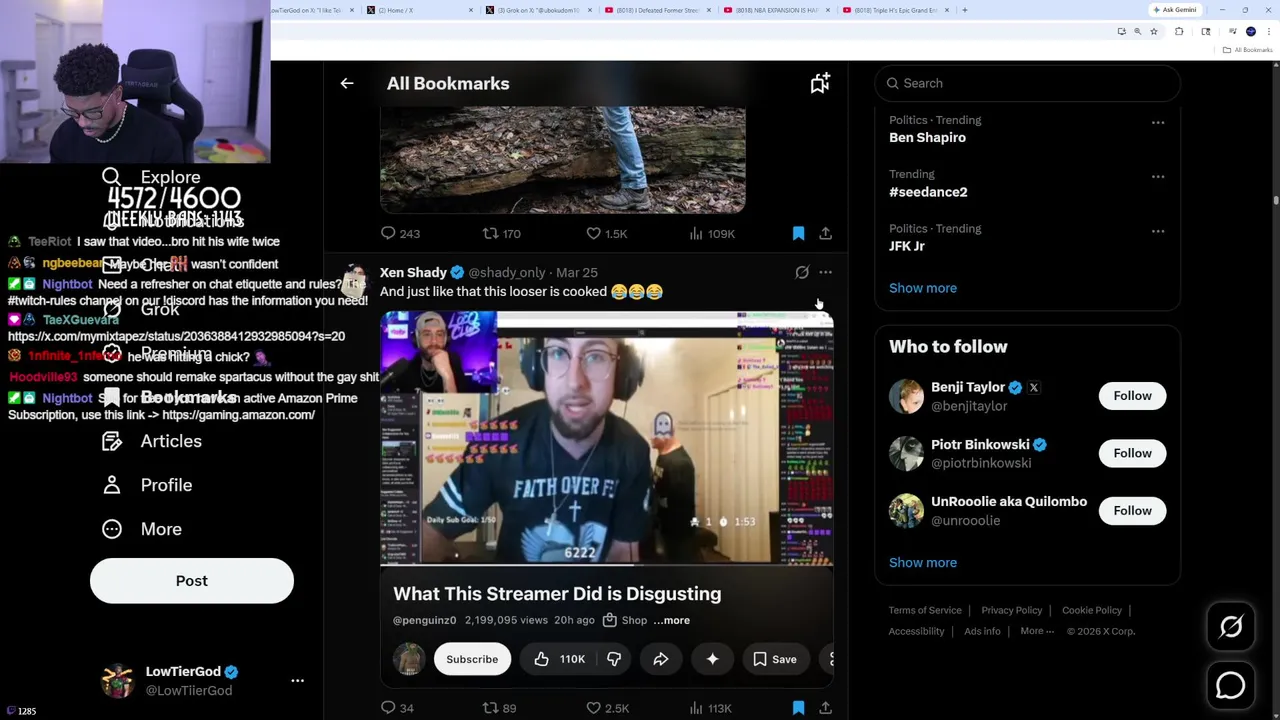Share the Xen Shady post
The width and height of the screenshot is (1280, 720).
coord(826,708)
